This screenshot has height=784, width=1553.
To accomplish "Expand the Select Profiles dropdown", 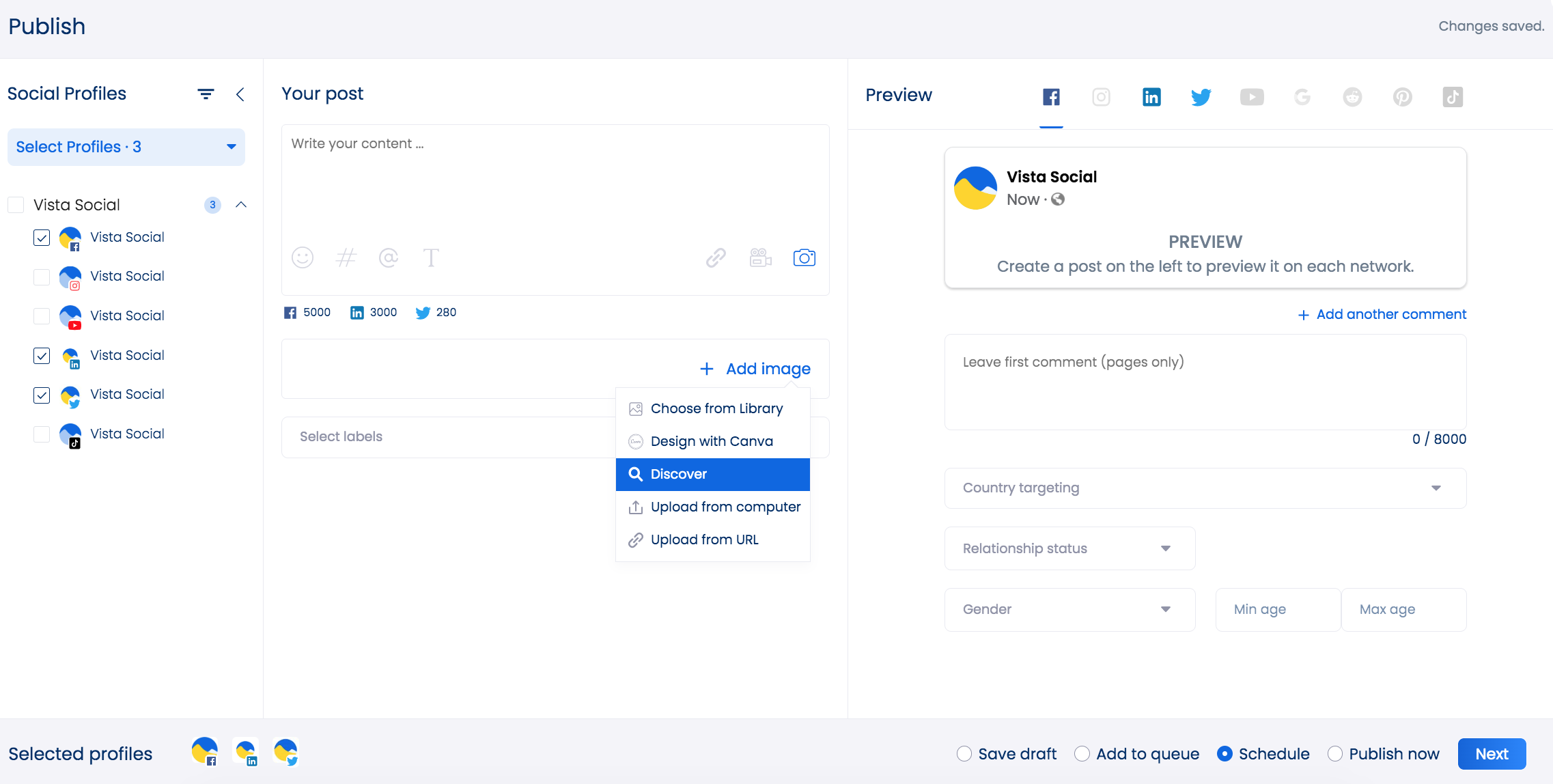I will click(126, 146).
